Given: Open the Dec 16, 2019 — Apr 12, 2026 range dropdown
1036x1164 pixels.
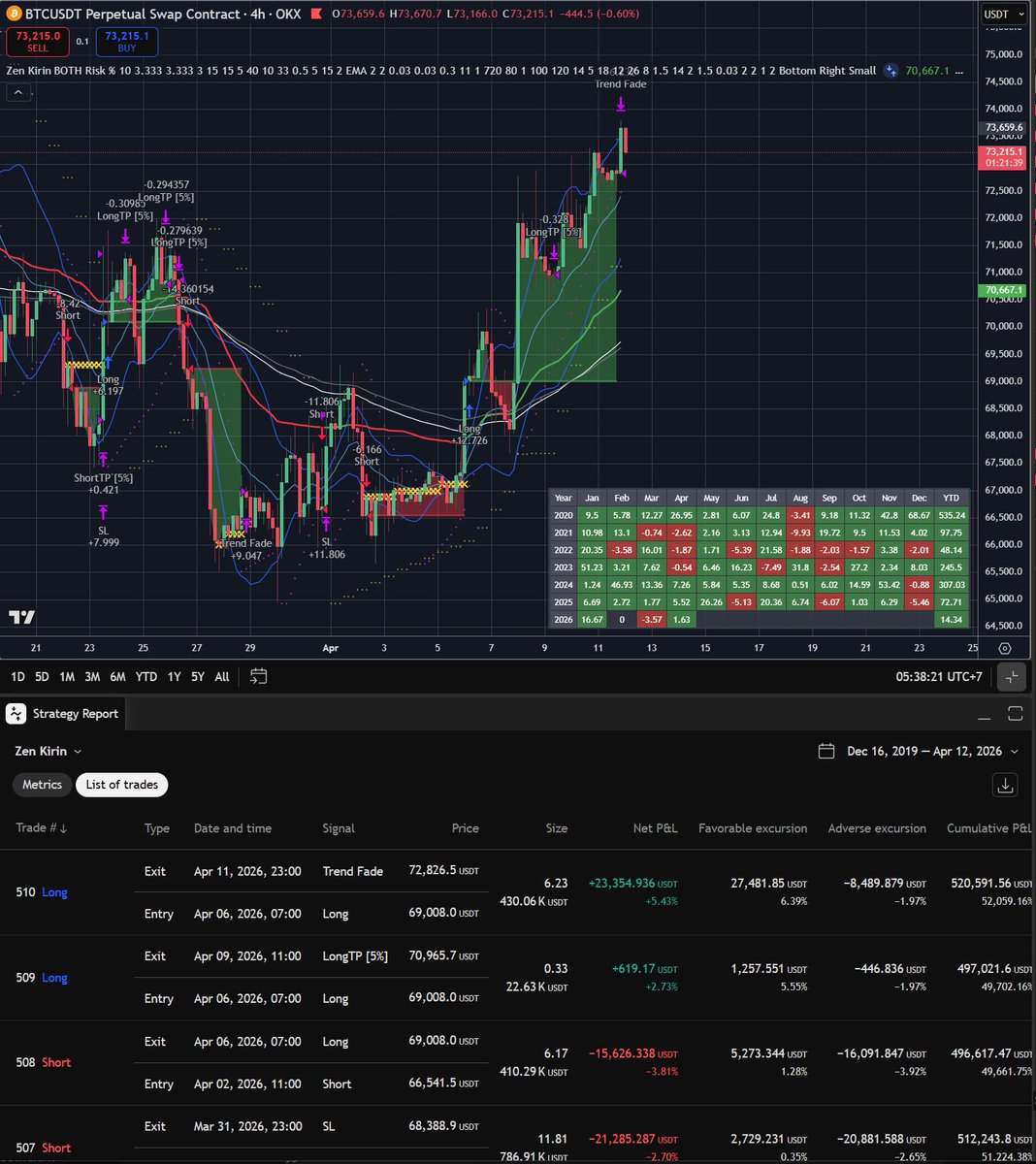Looking at the screenshot, I should (932, 751).
